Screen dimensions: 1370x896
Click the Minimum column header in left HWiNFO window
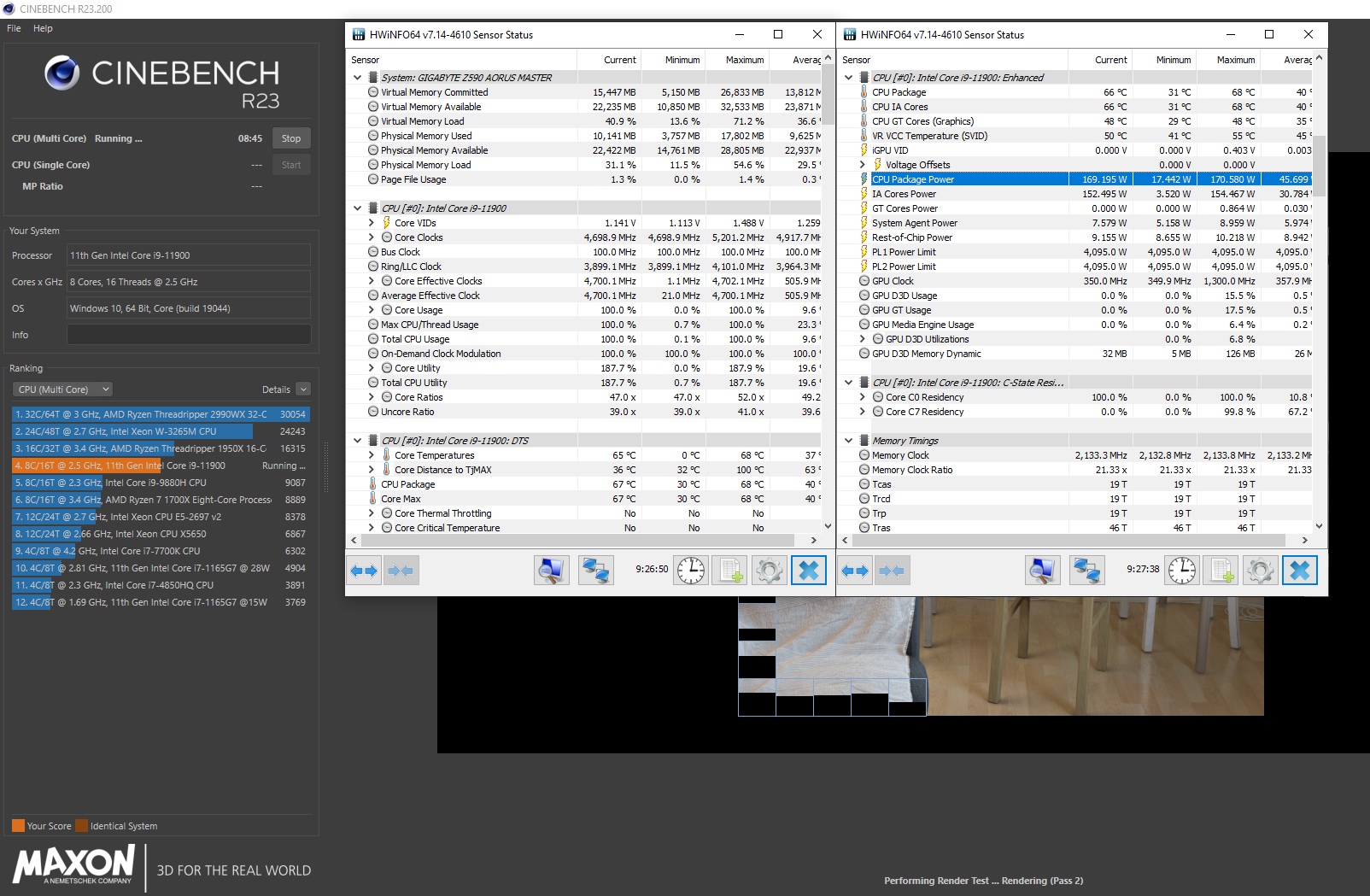pos(673,60)
